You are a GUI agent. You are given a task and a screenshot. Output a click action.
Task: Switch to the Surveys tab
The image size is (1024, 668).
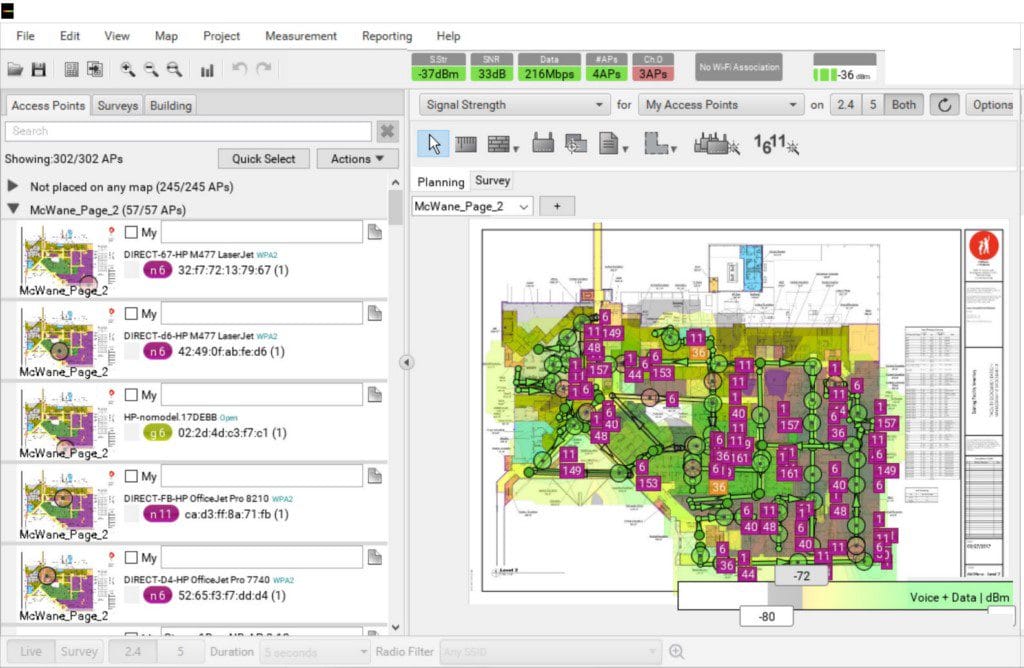pos(118,105)
